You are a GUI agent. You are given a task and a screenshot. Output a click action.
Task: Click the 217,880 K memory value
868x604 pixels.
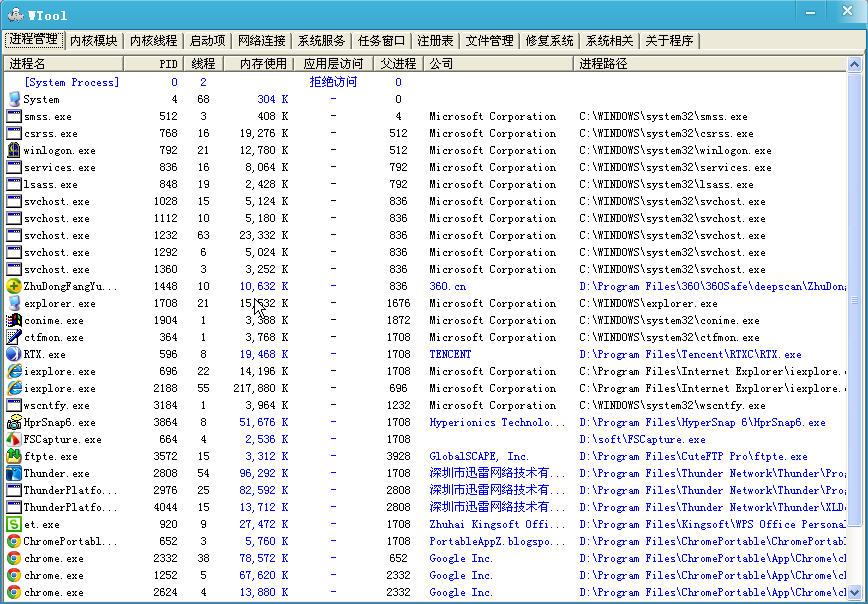click(261, 389)
